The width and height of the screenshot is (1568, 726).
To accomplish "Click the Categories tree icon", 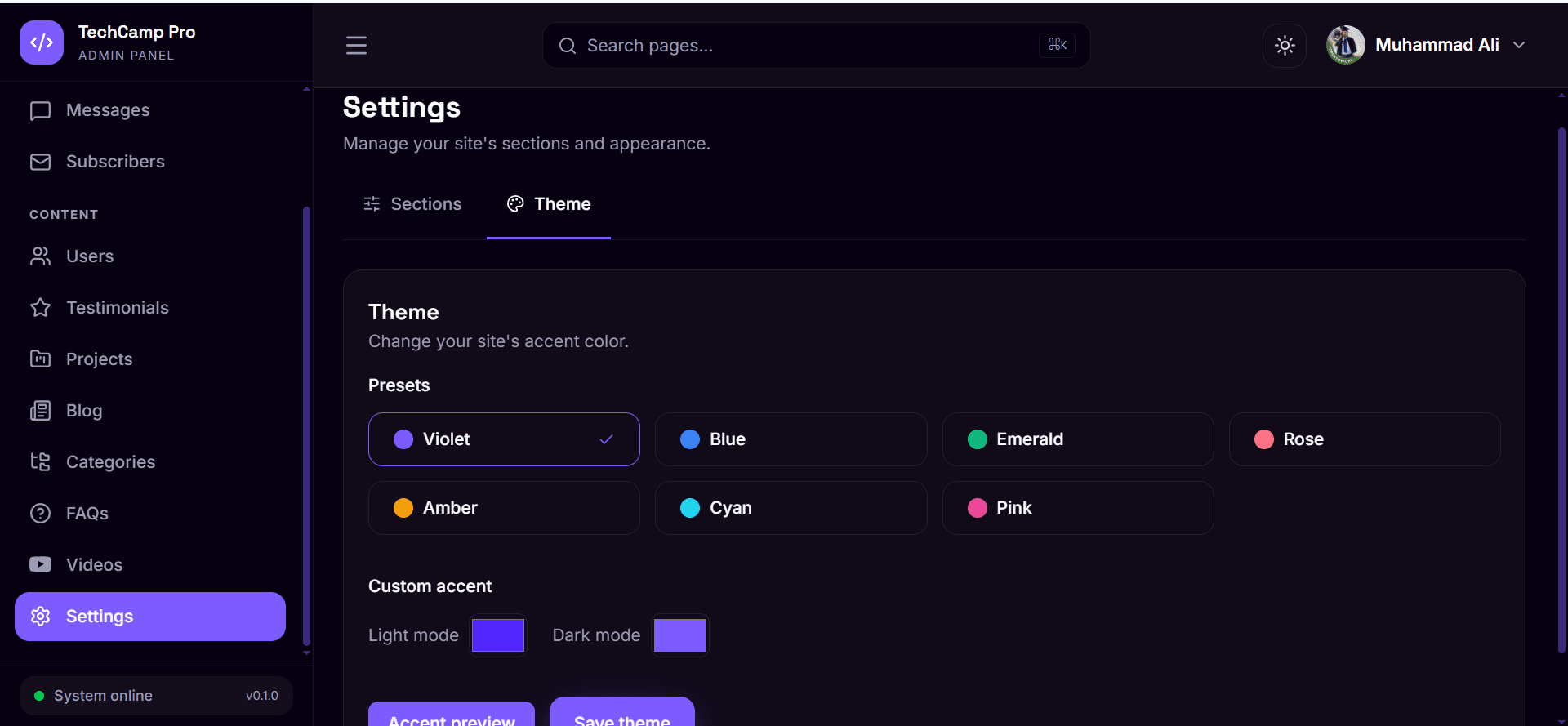I will pyautogui.click(x=40, y=462).
